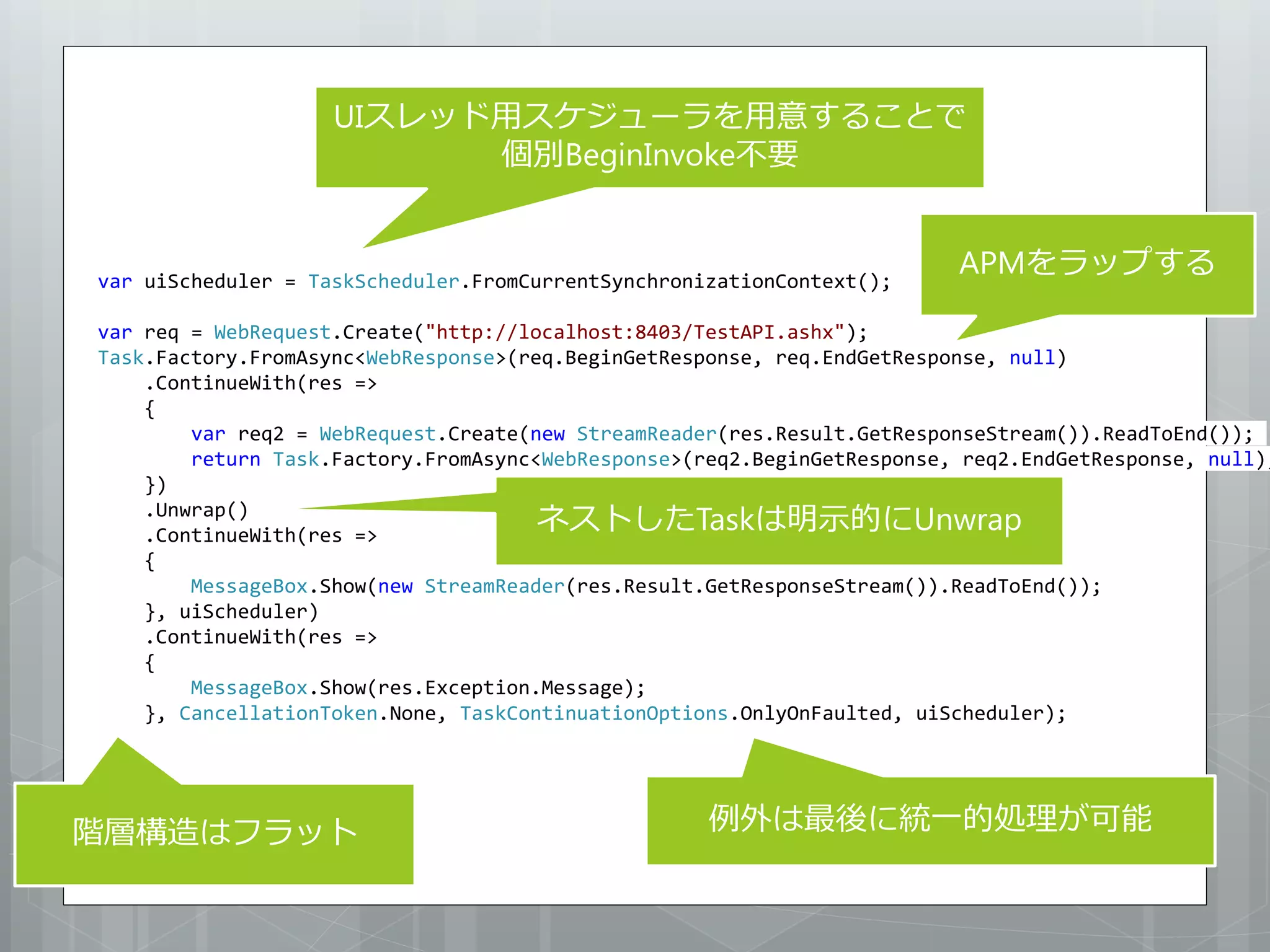Click the URL string 'http://localhost:8403/TestAPI.ashx'
The height and width of the screenshot is (952, 1270).
tap(634, 333)
